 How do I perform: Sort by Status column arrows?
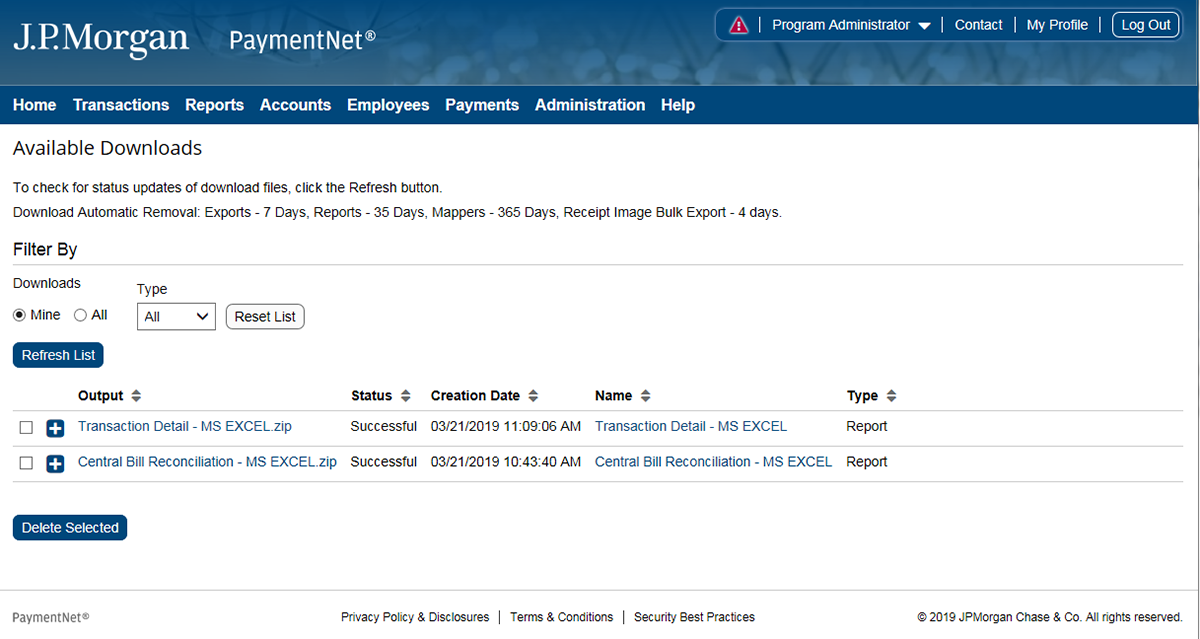click(x=405, y=396)
